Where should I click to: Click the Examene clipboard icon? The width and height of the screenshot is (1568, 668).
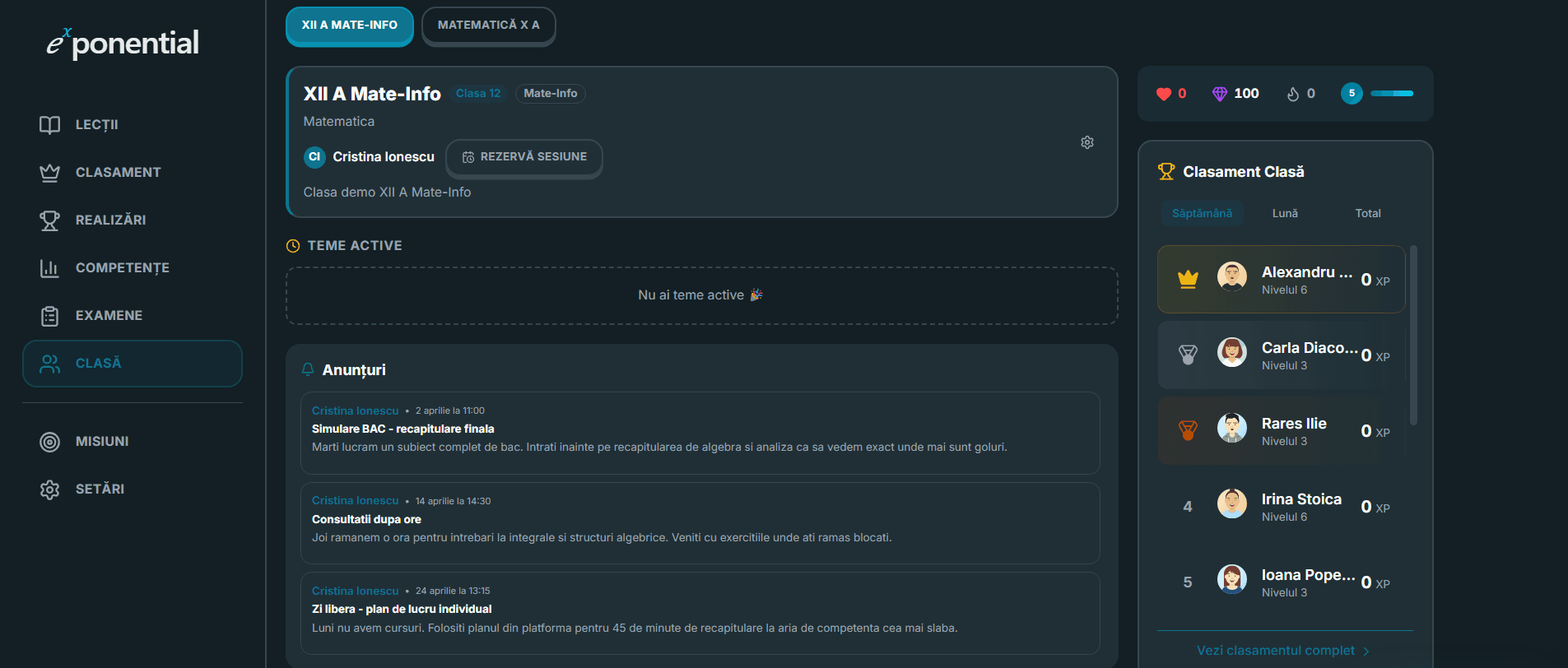49,316
